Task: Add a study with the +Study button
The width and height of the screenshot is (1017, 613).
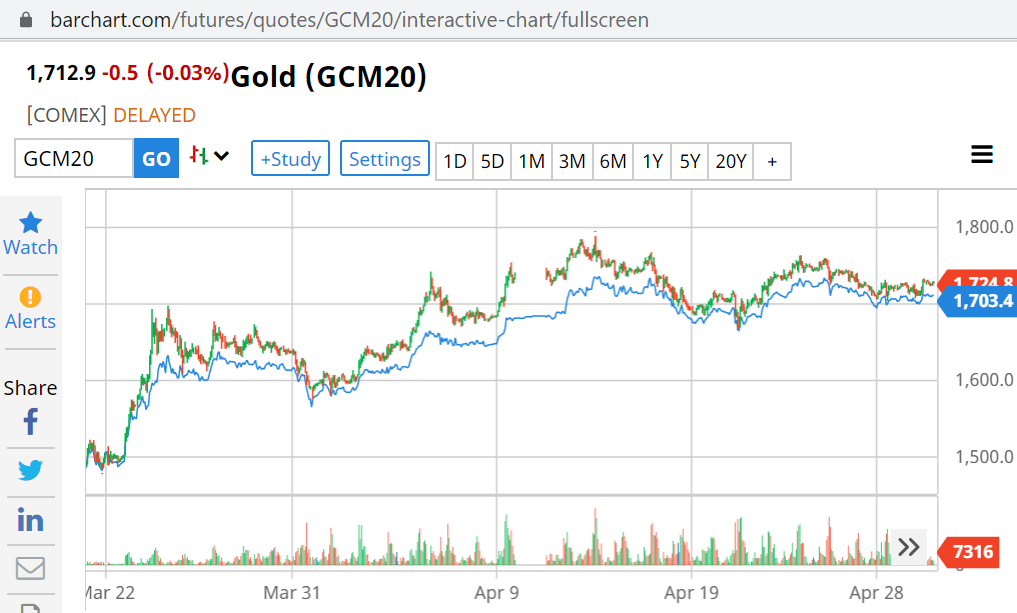Action: pyautogui.click(x=290, y=158)
